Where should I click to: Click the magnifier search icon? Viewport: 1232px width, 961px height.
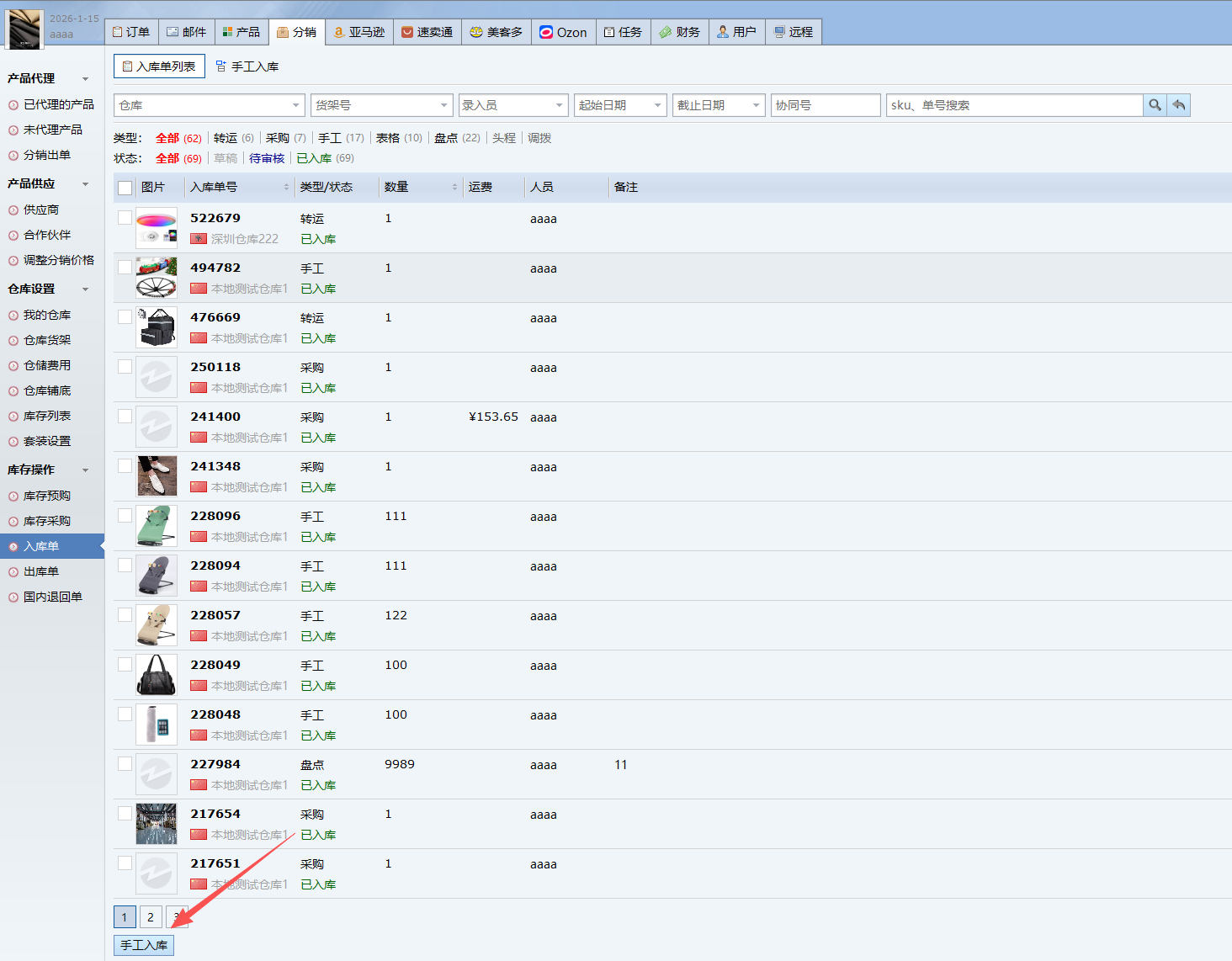(1155, 105)
